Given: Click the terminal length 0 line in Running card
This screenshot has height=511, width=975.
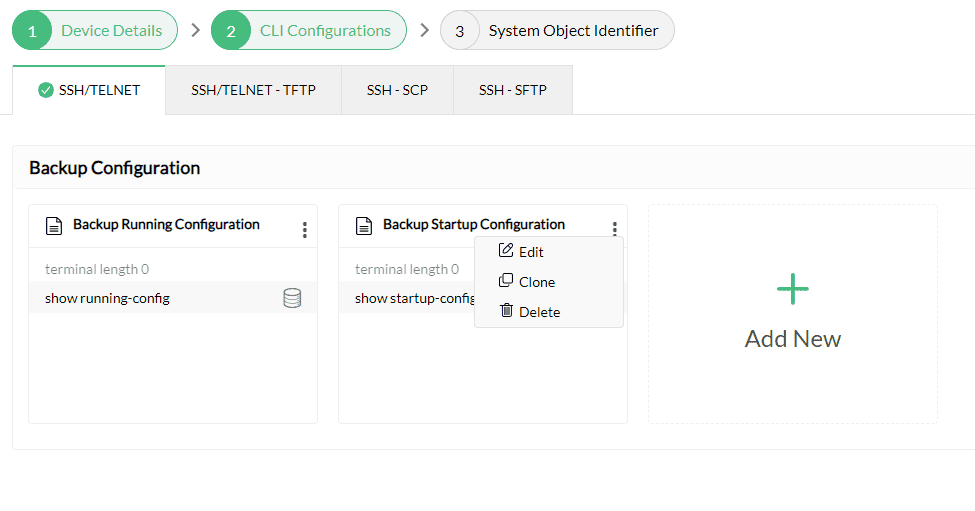Looking at the screenshot, I should tap(97, 269).
